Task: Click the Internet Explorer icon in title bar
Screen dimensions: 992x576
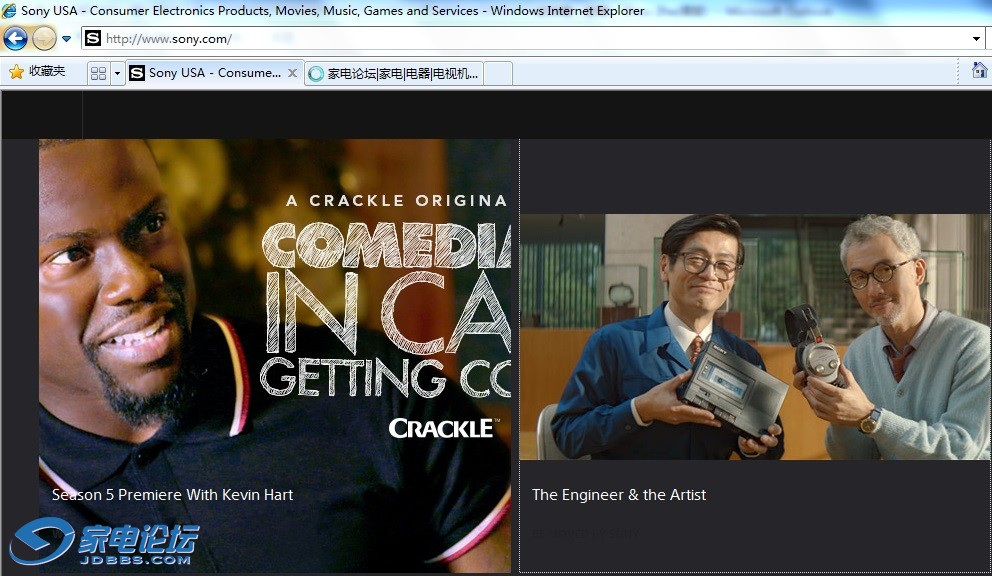Action: pos(9,11)
